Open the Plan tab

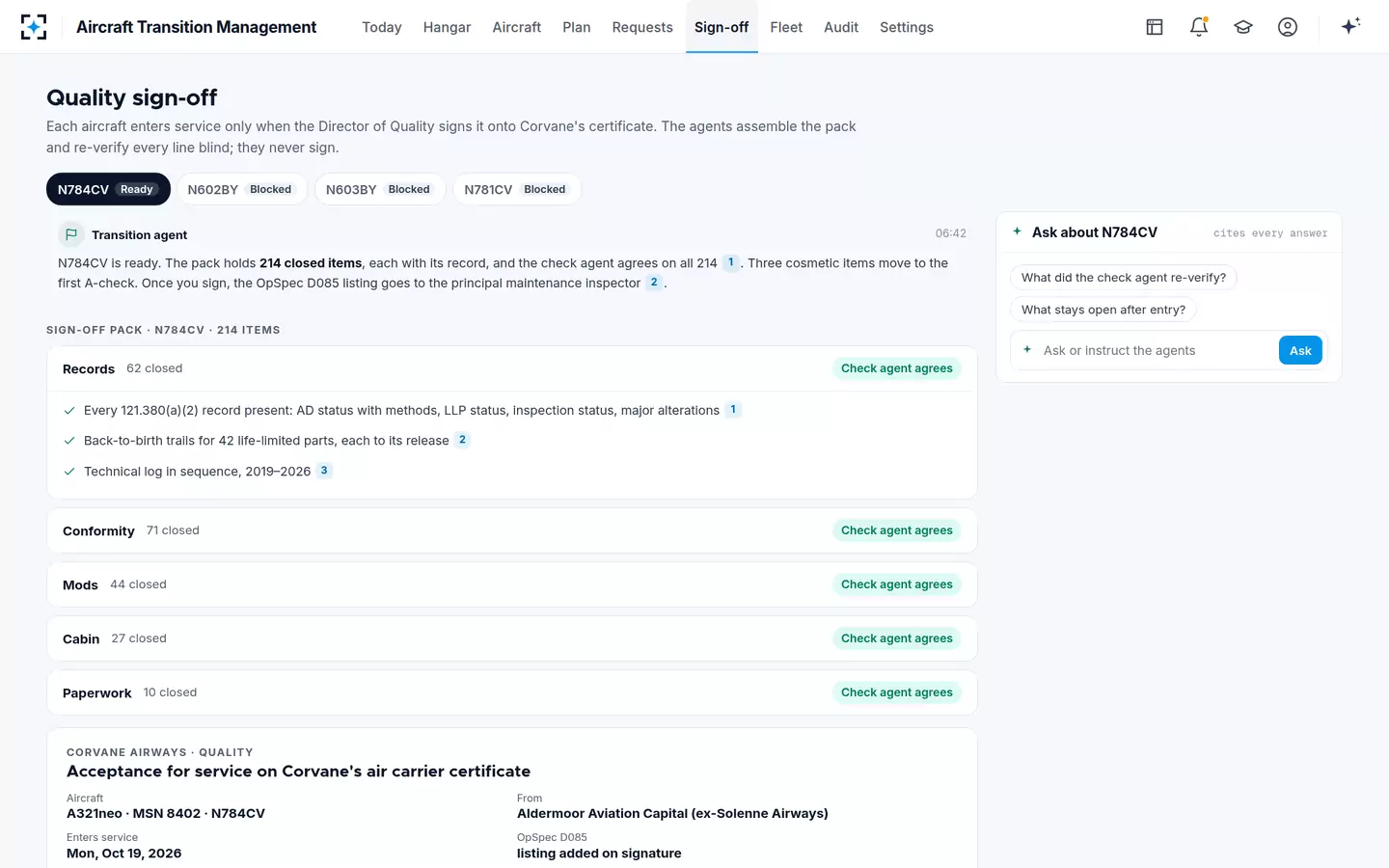(577, 27)
